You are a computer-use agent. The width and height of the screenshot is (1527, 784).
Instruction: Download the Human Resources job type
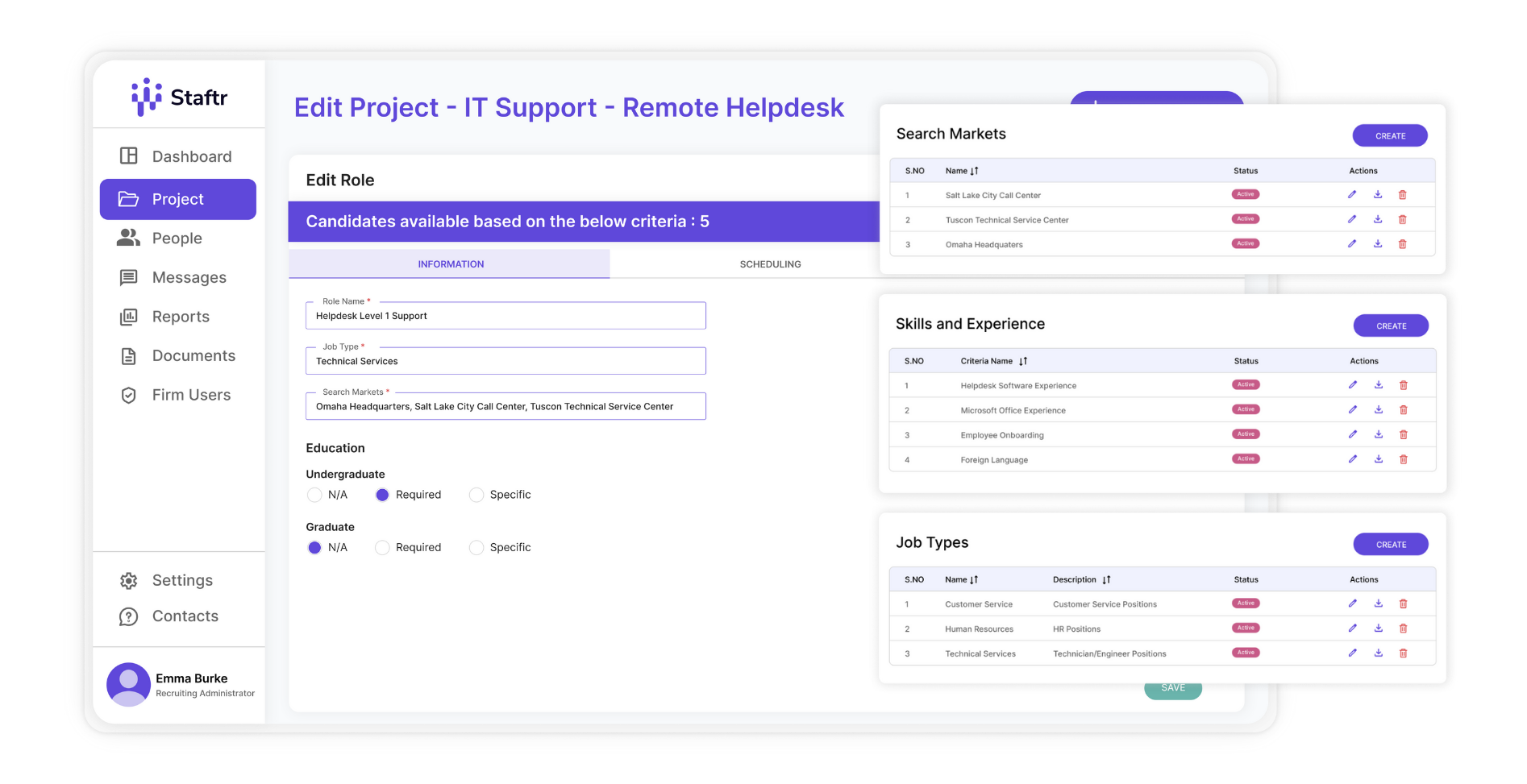click(x=1379, y=628)
